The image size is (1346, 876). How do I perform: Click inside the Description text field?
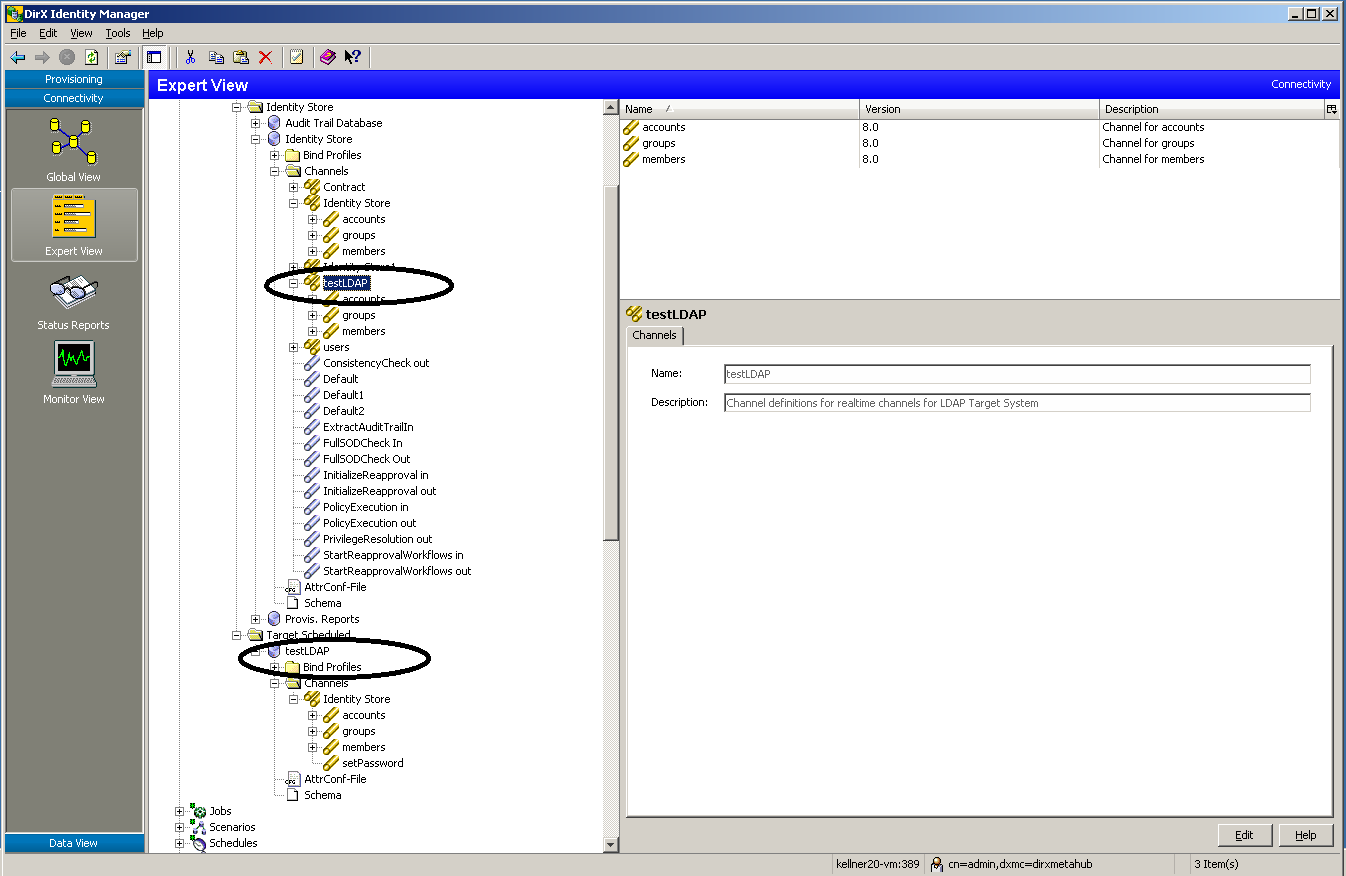click(1016, 403)
